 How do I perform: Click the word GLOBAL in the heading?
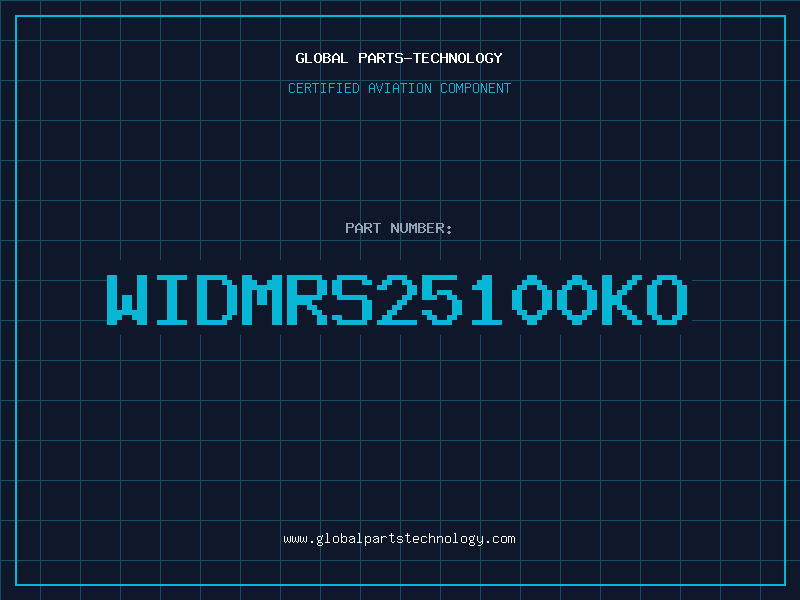(321, 58)
